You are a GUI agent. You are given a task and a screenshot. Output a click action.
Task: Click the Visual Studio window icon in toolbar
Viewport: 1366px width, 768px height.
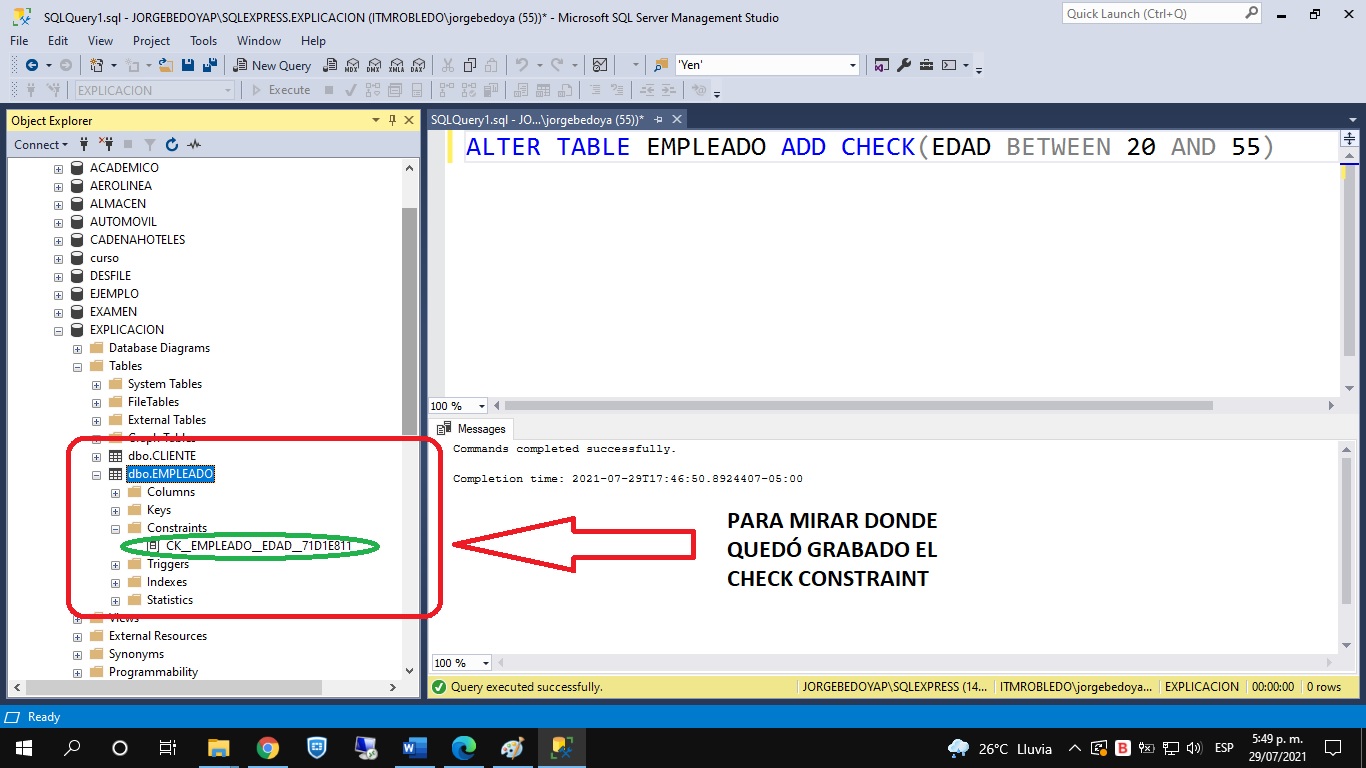click(x=882, y=65)
